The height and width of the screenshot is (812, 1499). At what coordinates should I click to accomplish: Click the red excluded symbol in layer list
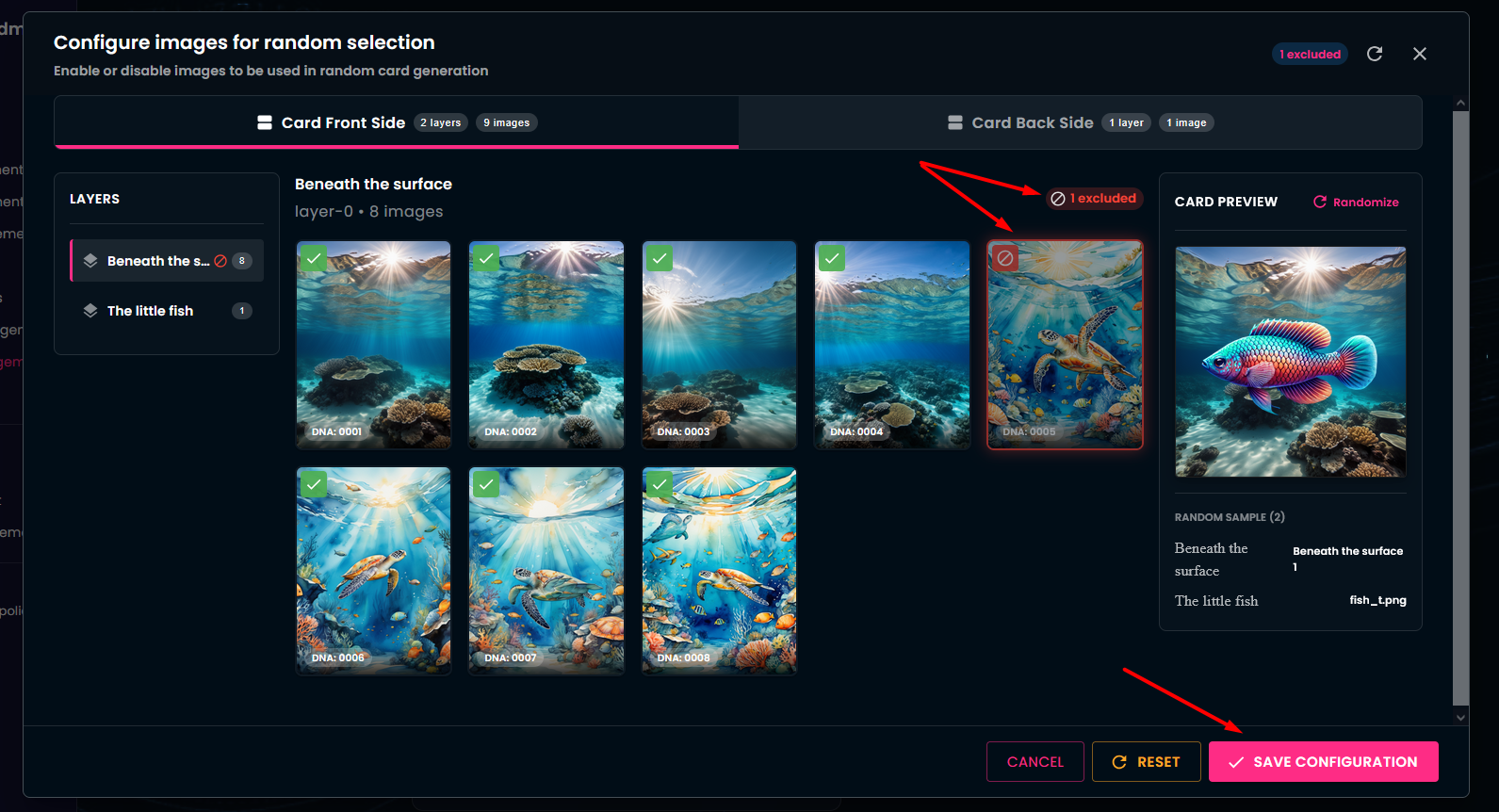tap(220, 261)
